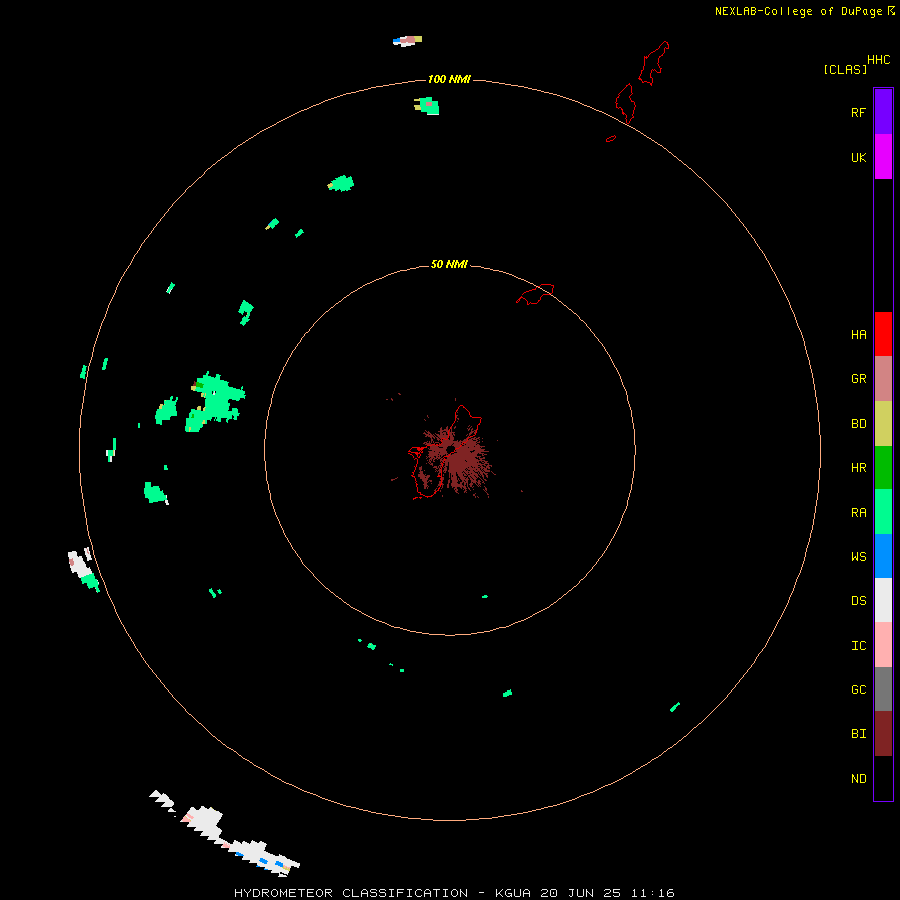This screenshot has width=900, height=900.
Task: Click the BI brown legend swatch
Action: (x=883, y=734)
